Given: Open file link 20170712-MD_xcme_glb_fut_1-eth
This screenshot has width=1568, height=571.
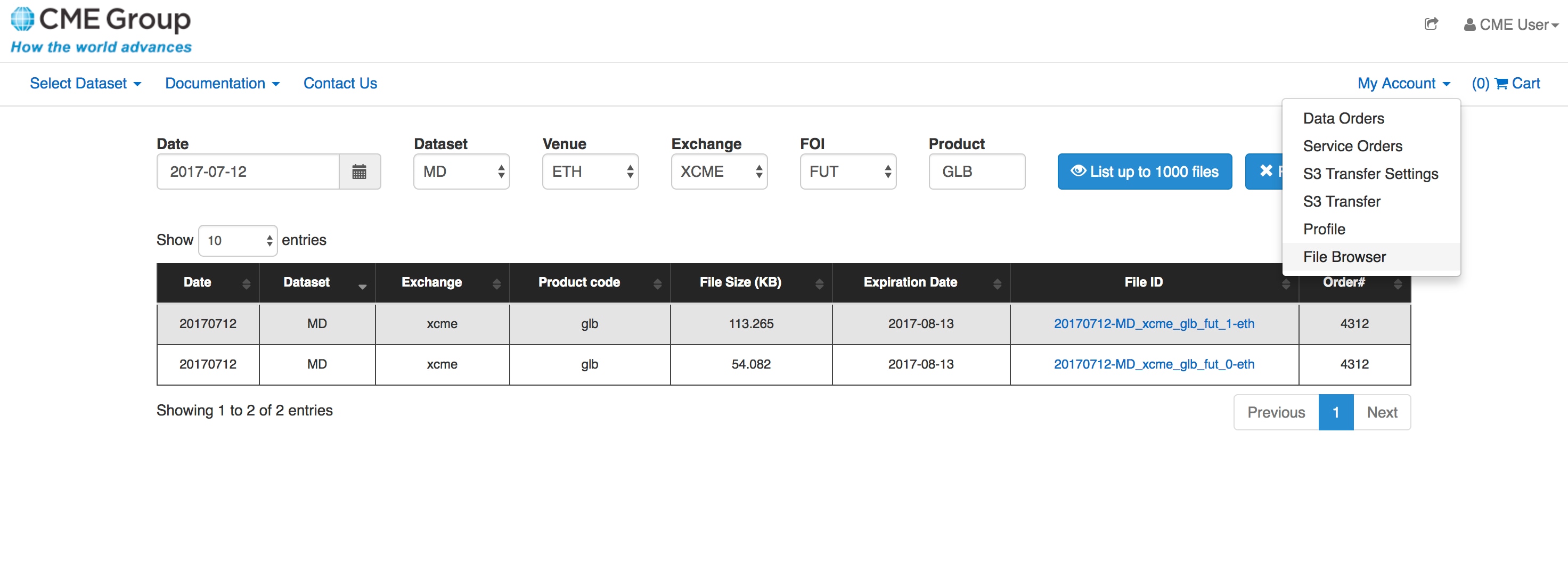Looking at the screenshot, I should click(x=1154, y=324).
